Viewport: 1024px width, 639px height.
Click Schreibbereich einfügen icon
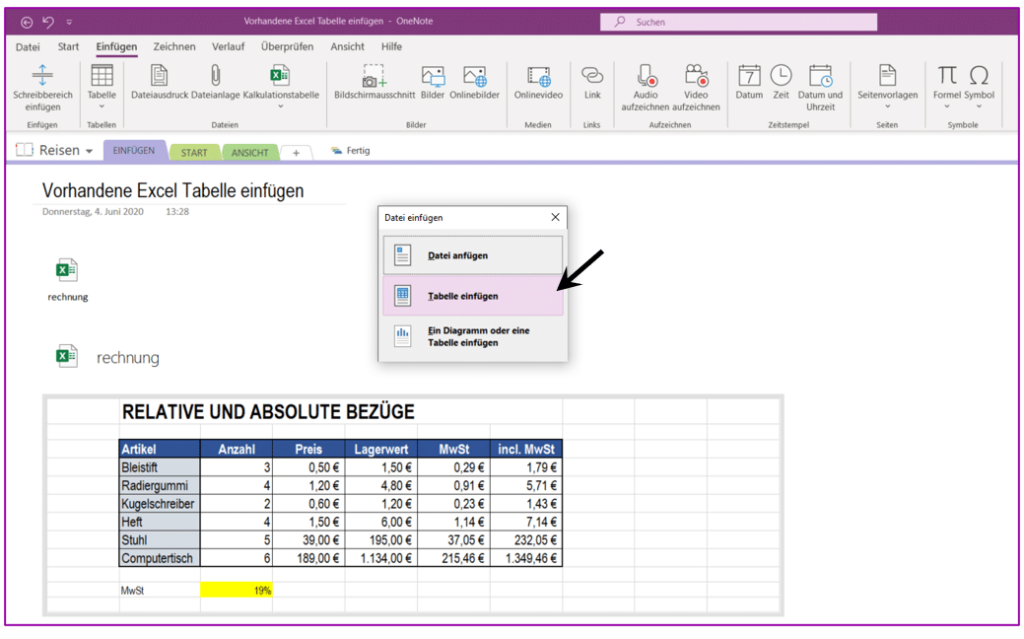tap(42, 75)
